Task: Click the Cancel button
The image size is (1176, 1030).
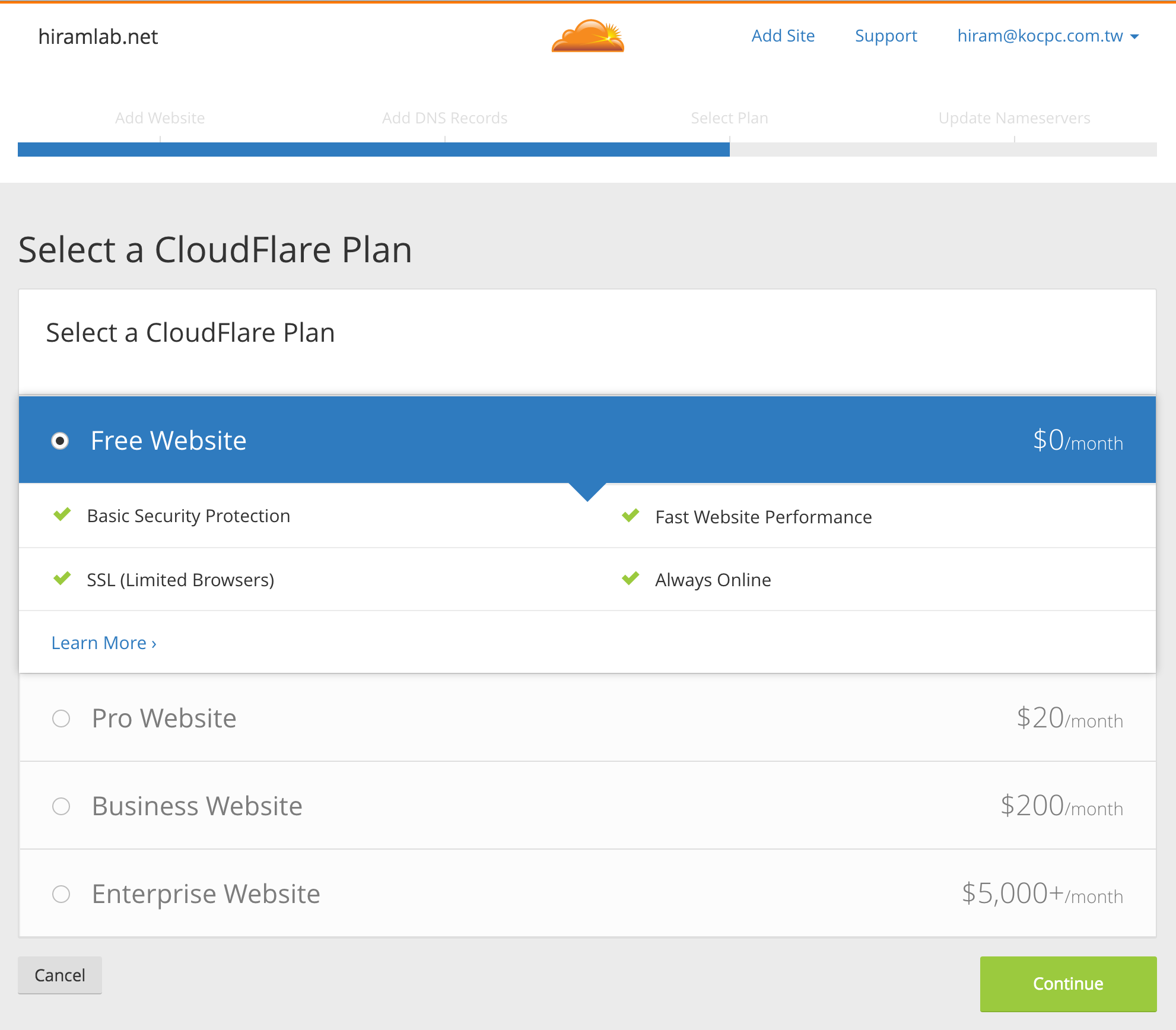Action: click(x=60, y=975)
